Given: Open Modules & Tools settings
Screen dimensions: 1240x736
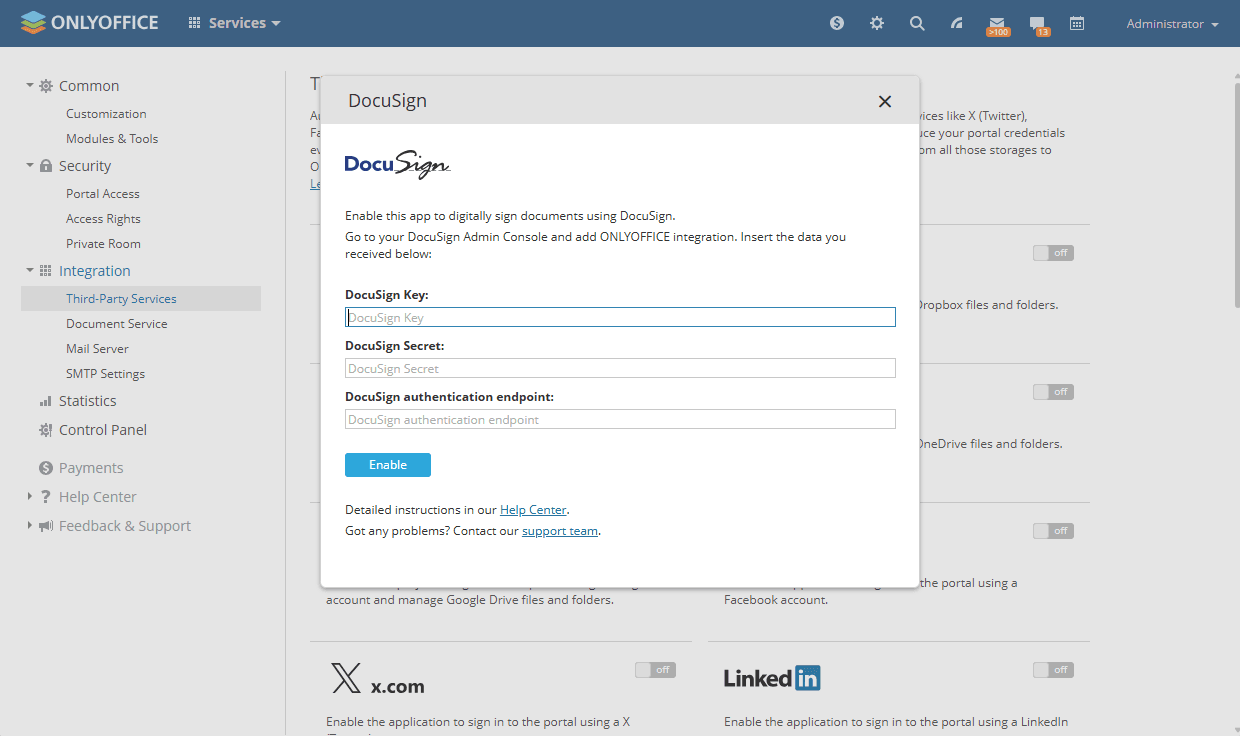Looking at the screenshot, I should pos(112,139).
